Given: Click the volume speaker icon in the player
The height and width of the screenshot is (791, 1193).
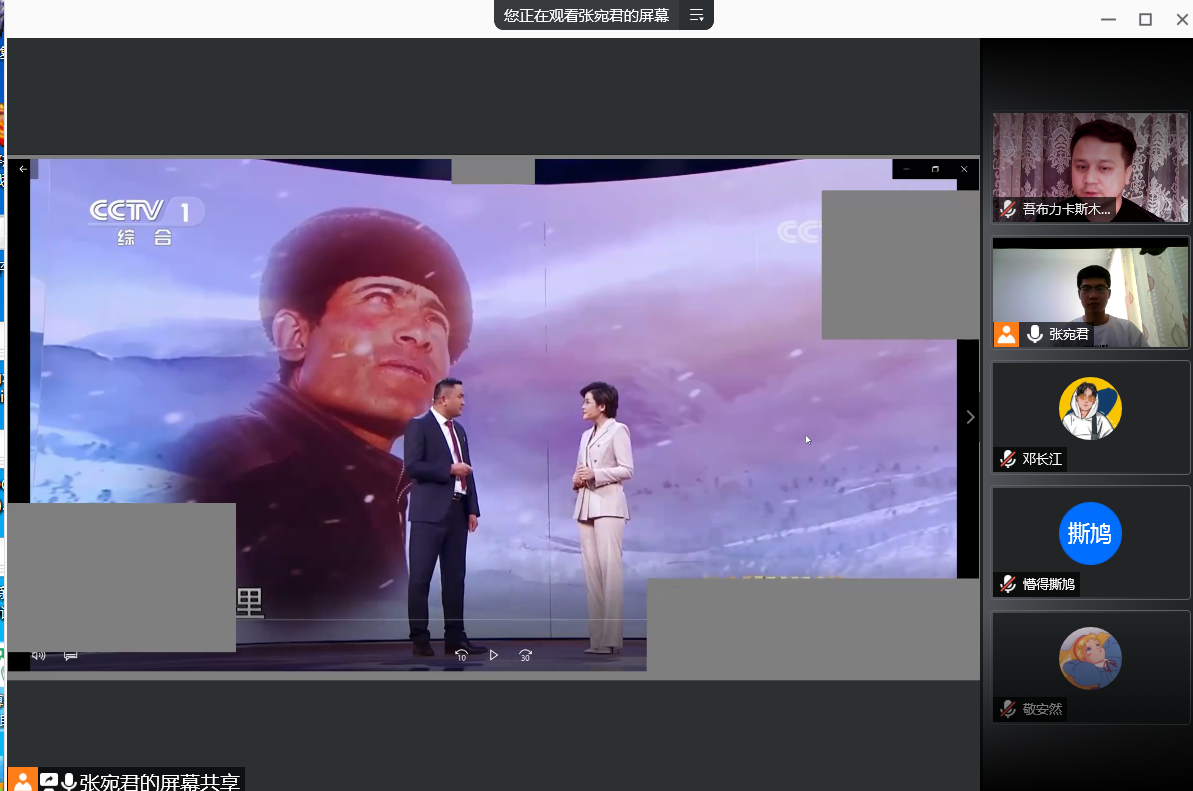Looking at the screenshot, I should 39,656.
